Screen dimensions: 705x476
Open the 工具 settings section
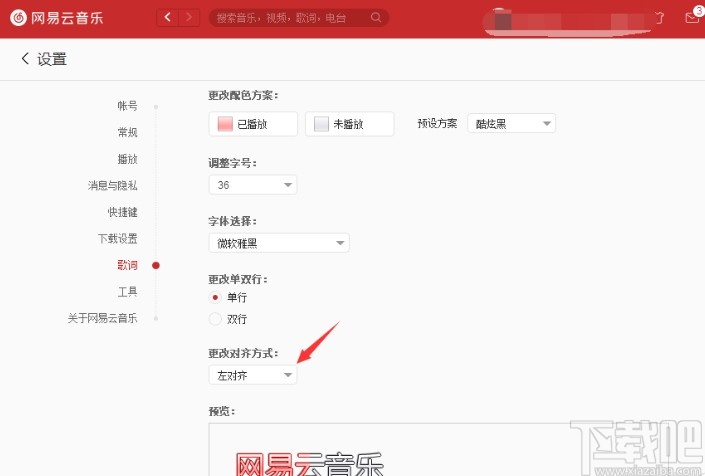click(x=127, y=291)
